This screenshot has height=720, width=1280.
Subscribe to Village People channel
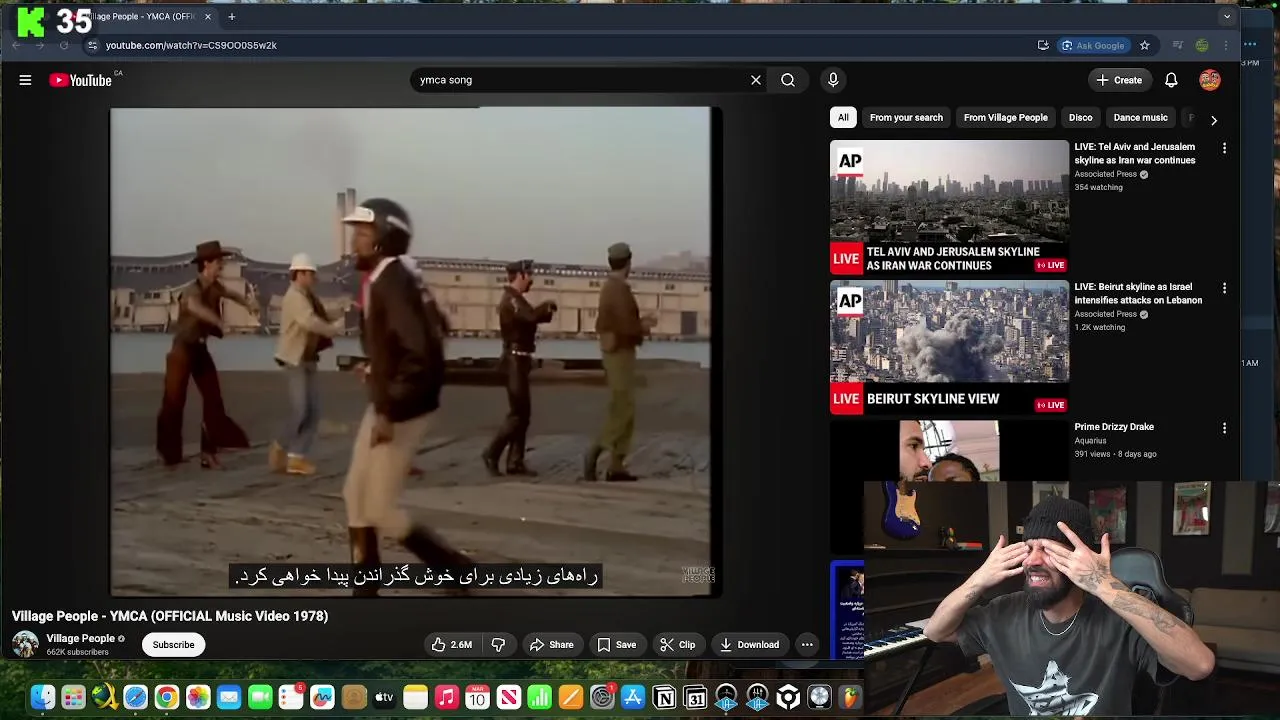click(x=173, y=645)
